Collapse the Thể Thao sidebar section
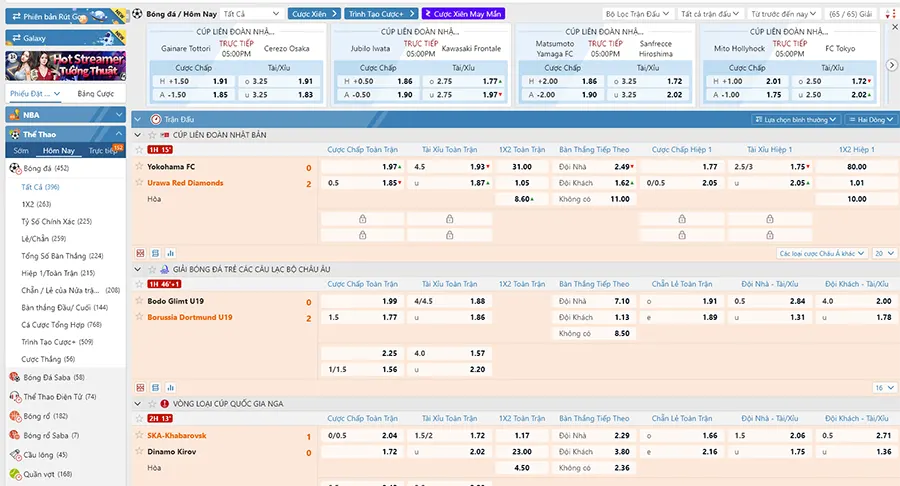Viewport: 900px width, 486px height. click(65, 134)
